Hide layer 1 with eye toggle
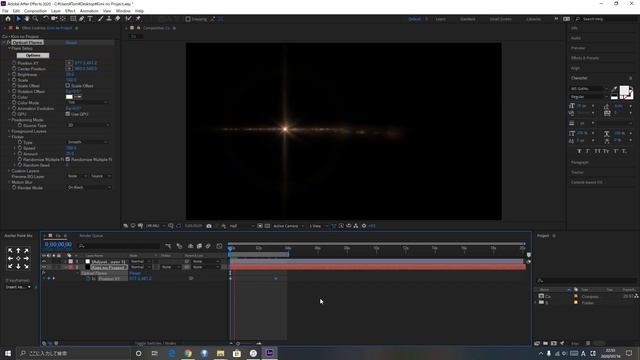This screenshot has height=360, width=640. point(44,262)
